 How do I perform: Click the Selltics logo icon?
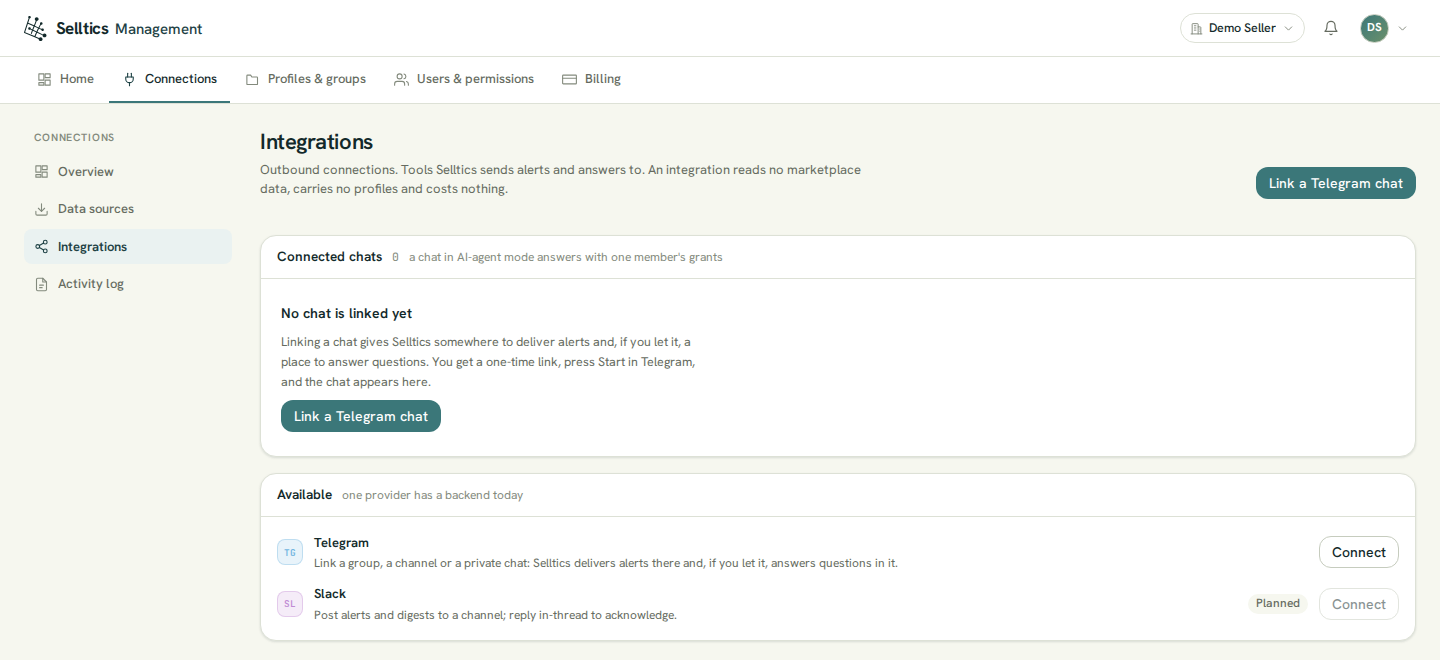[35, 28]
